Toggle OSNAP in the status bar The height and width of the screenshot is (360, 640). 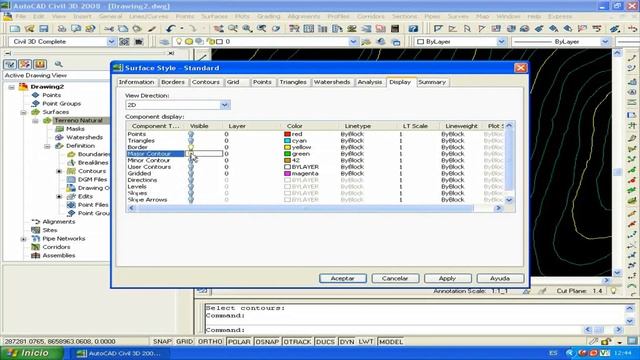point(267,342)
